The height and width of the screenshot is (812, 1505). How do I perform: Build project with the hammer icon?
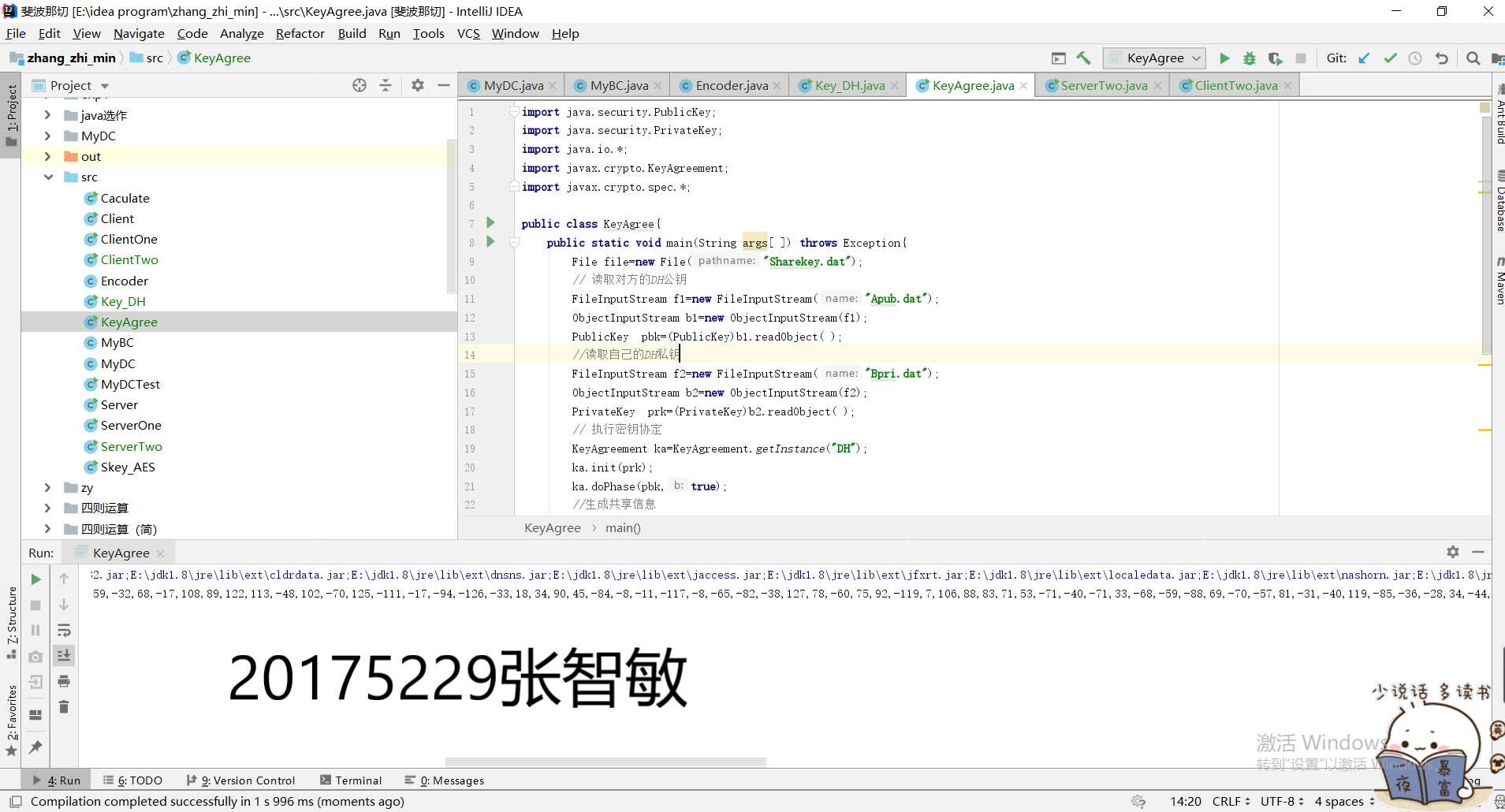tap(1084, 58)
